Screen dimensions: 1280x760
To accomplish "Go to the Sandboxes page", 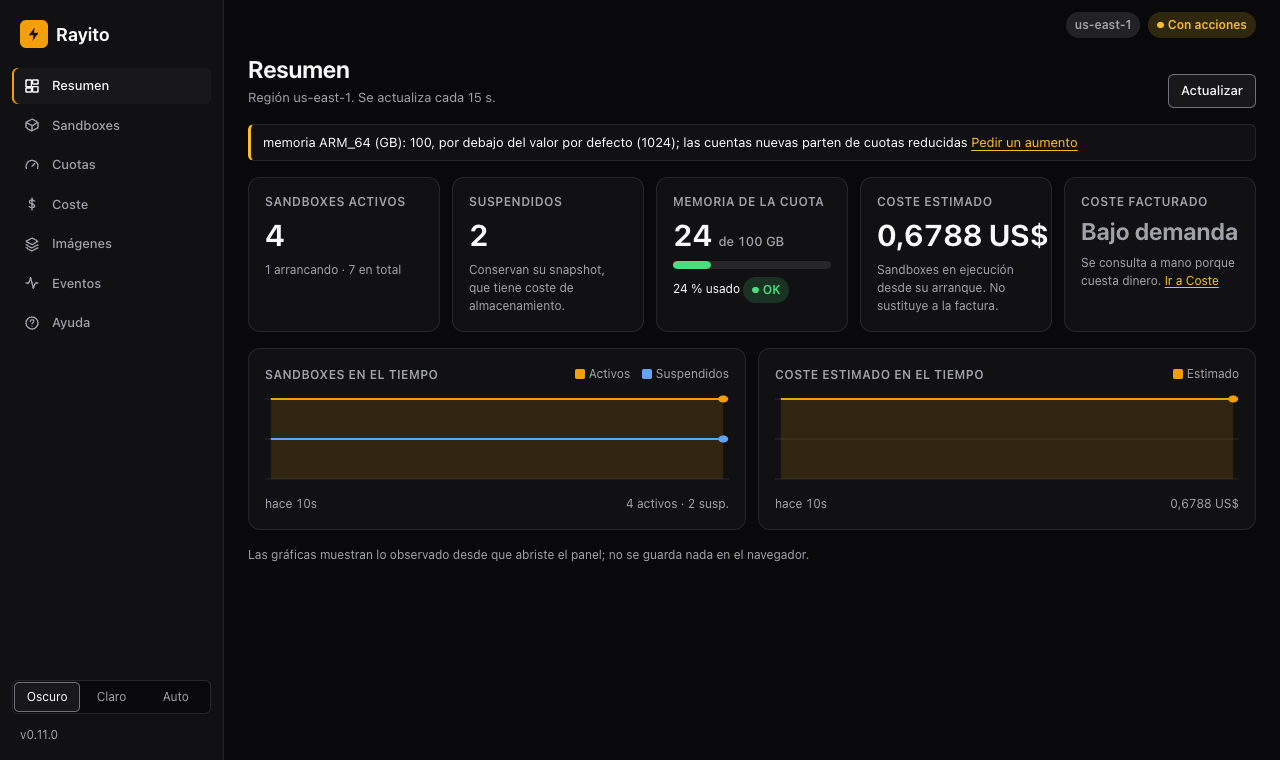I will pyautogui.click(x=112, y=125).
